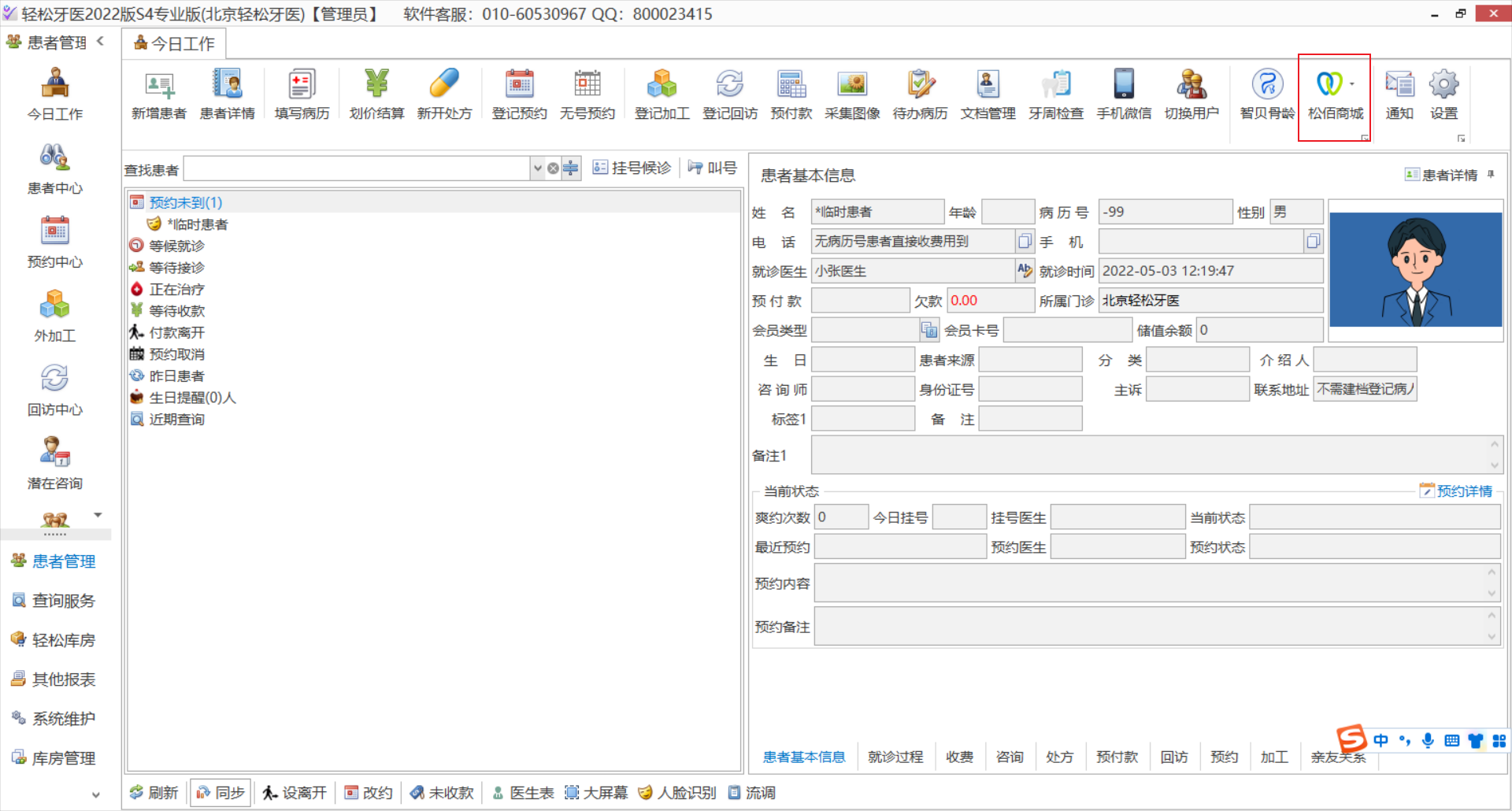Open the 会员类型 picker button
1512x811 pixels.
pos(929,330)
